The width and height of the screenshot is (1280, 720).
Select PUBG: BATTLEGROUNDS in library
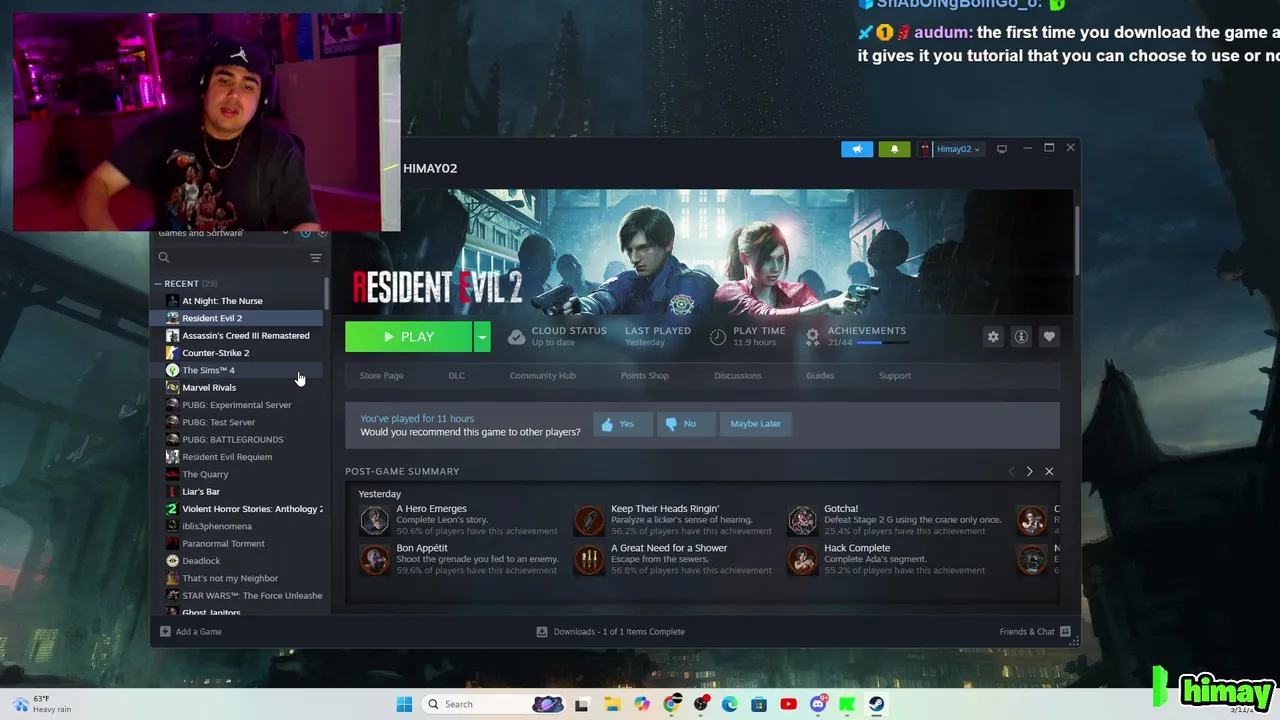click(236, 440)
